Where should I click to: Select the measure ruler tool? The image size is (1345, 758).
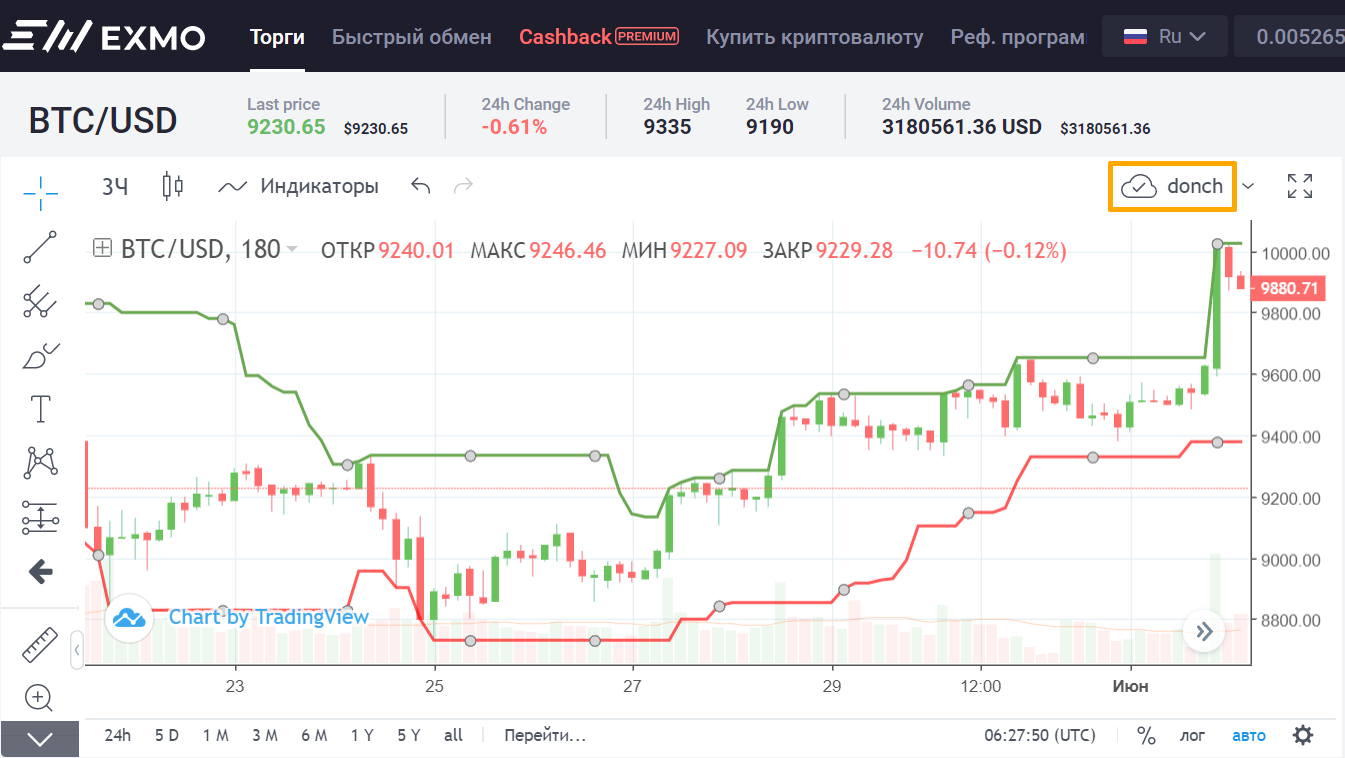coord(40,646)
